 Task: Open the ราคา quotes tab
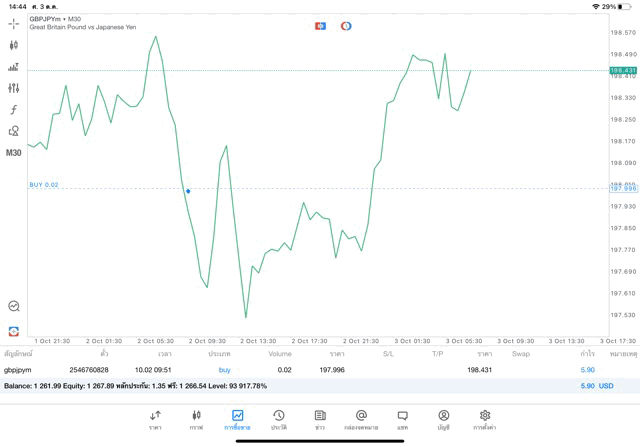click(155, 419)
